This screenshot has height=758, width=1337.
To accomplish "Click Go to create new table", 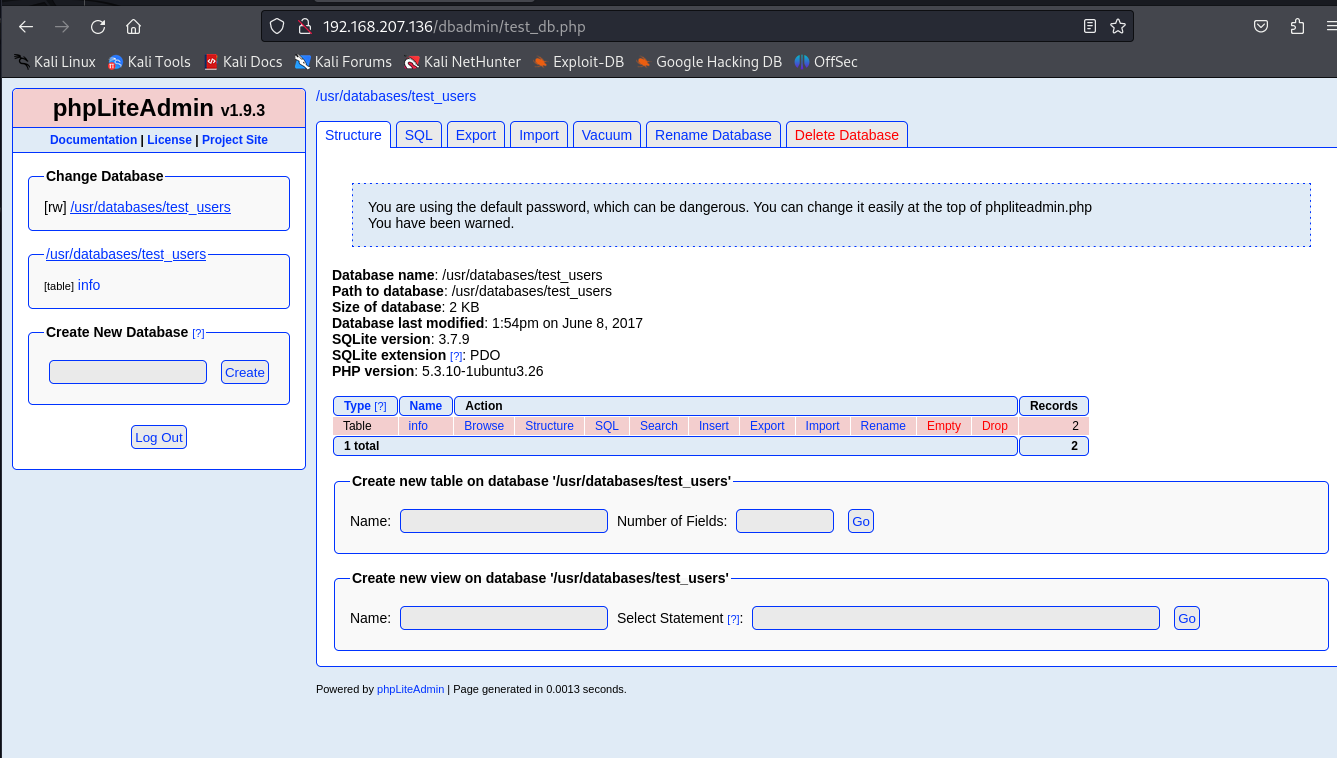I will [861, 521].
